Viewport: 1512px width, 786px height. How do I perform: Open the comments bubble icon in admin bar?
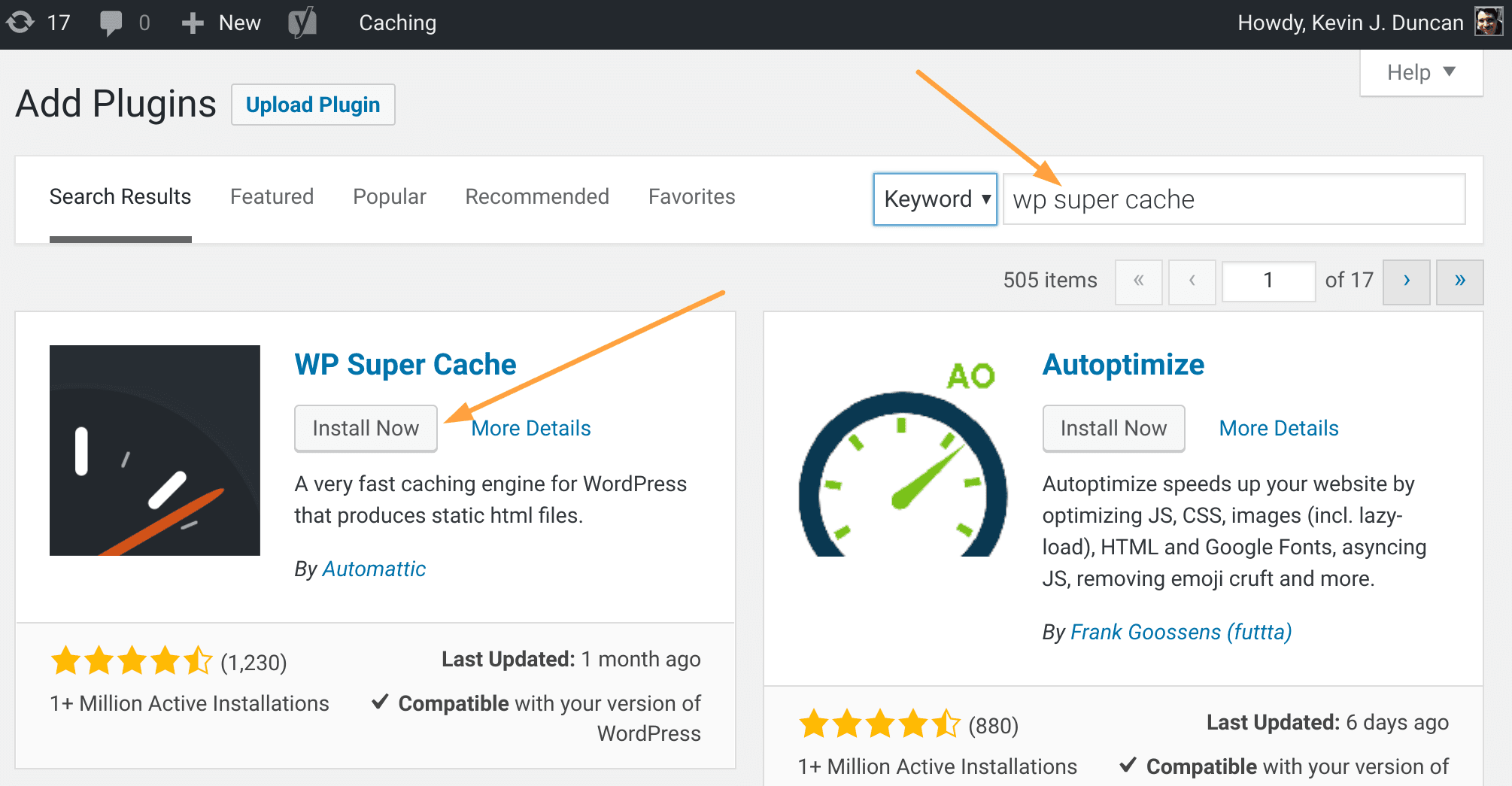(x=111, y=23)
